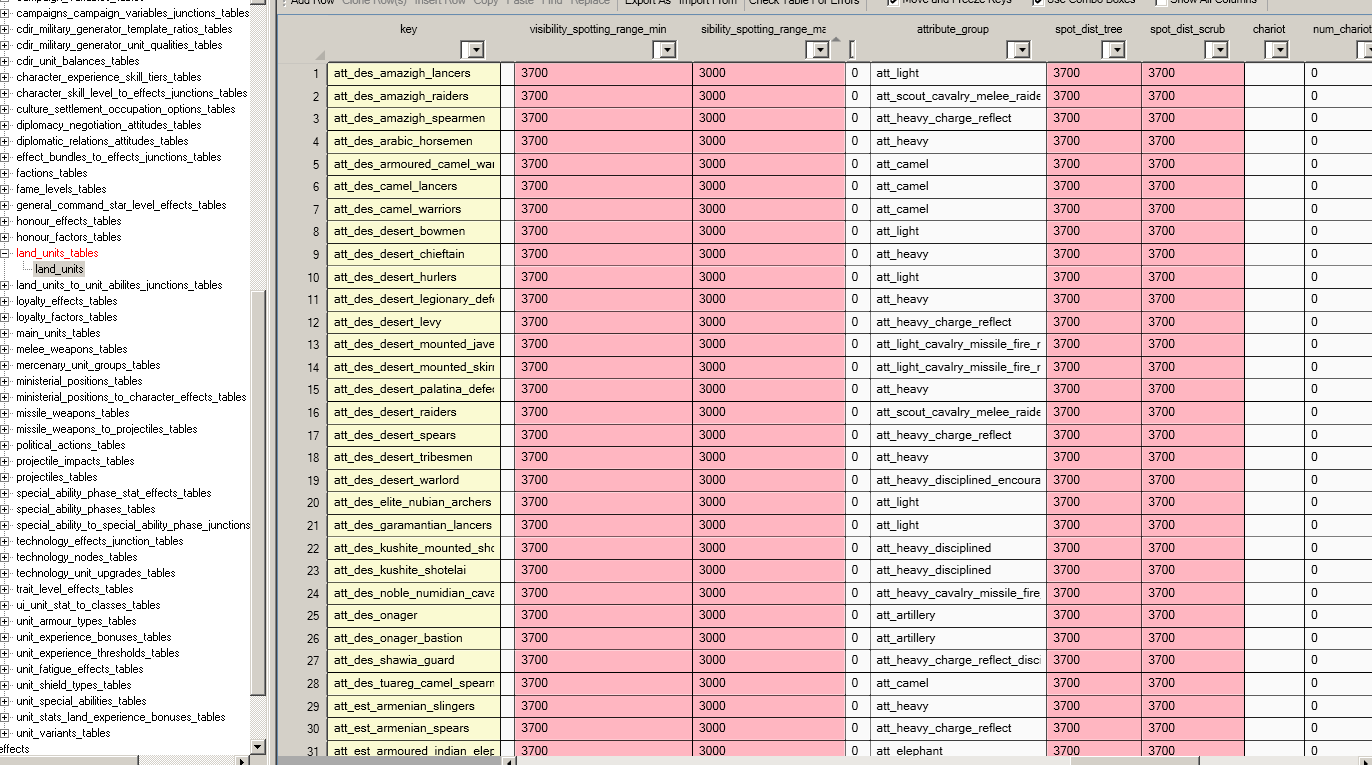The width and height of the screenshot is (1372, 765).
Task: Expand the projectiles_tables node
Action: pos(7,477)
